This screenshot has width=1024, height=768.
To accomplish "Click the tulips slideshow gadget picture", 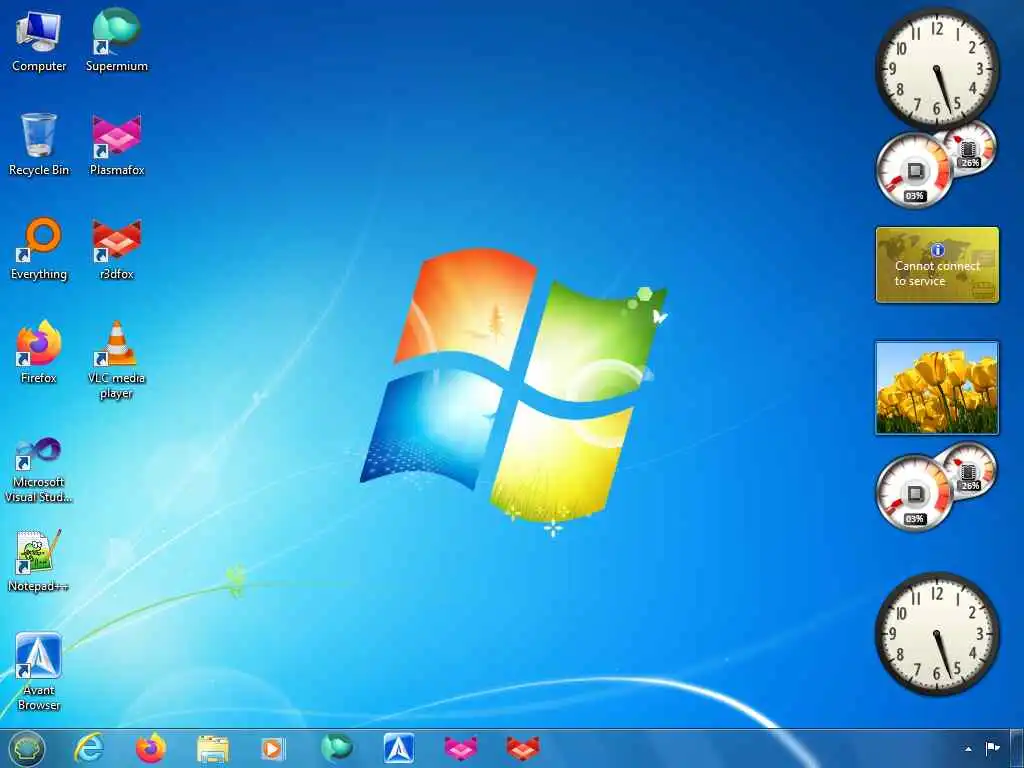I will point(937,388).
